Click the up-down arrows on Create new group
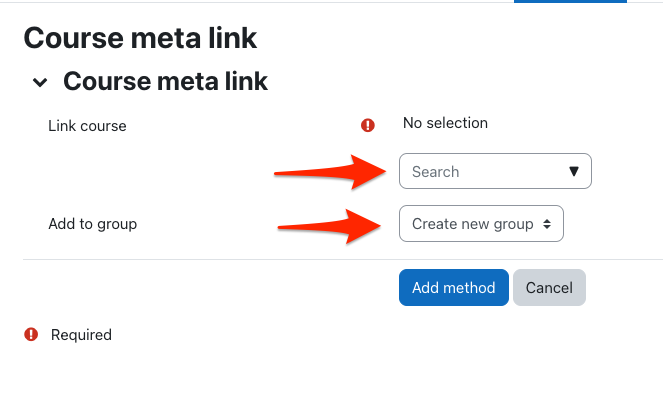The image size is (663, 398). [547, 224]
